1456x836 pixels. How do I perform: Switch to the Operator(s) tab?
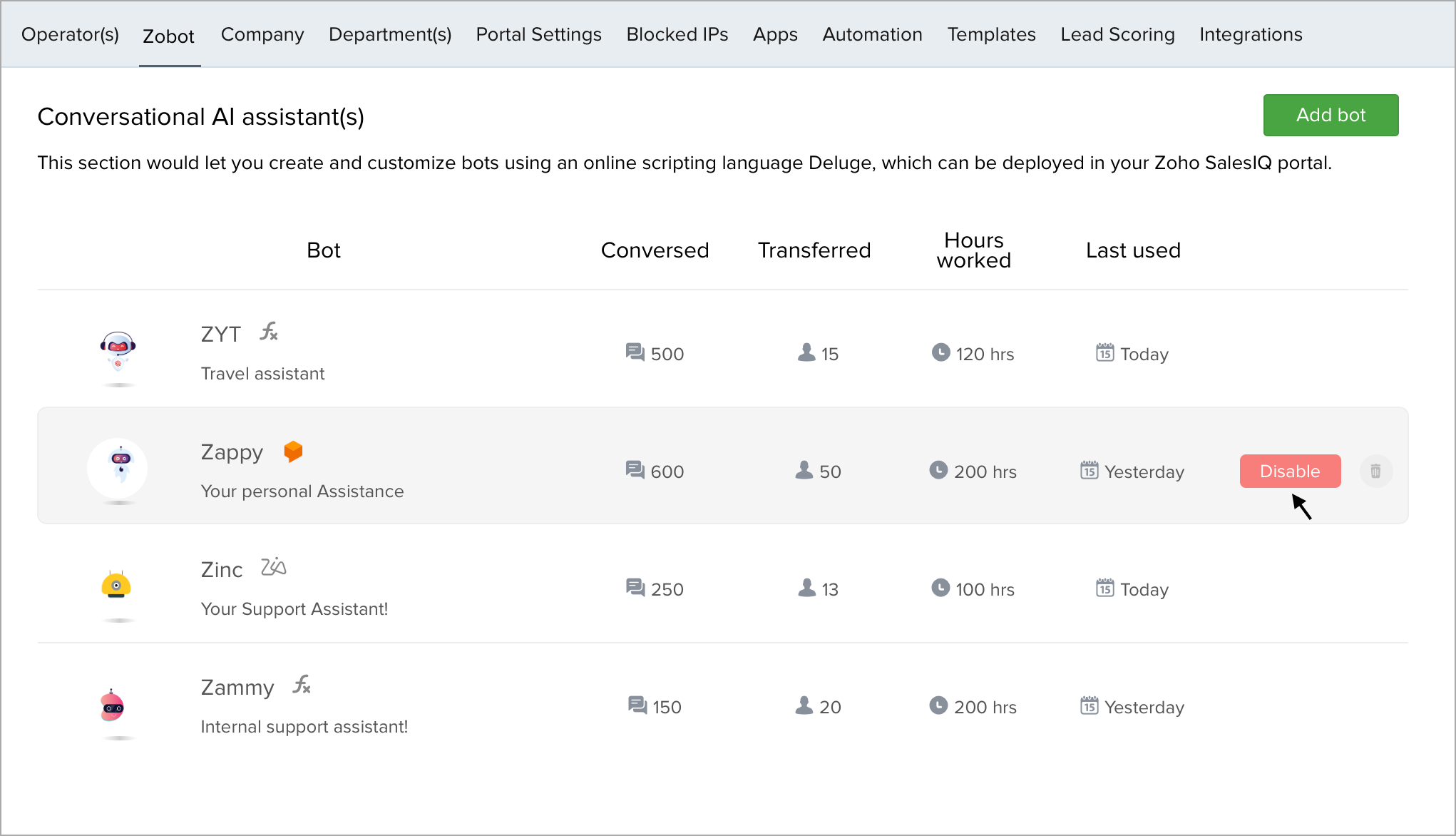pos(70,34)
